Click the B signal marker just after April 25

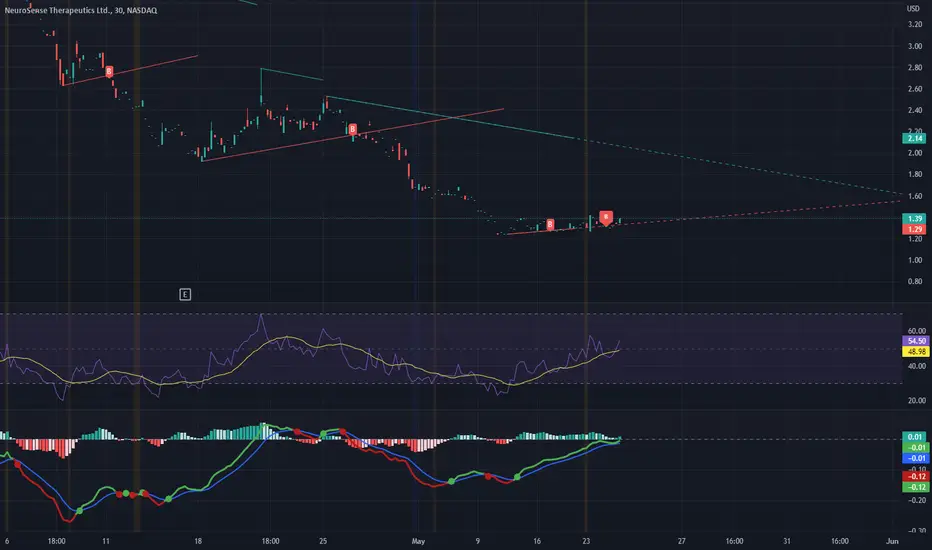click(352, 129)
